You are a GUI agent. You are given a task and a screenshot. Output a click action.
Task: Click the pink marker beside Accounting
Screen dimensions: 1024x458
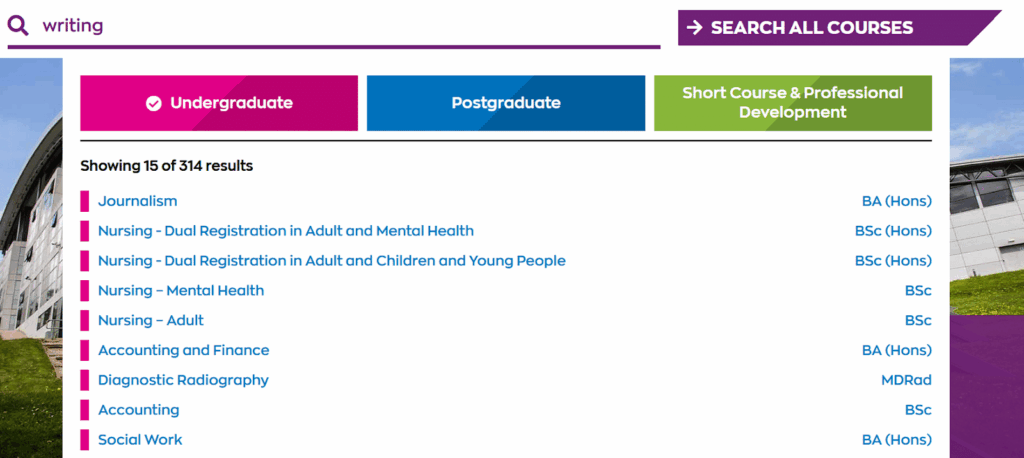(85, 410)
